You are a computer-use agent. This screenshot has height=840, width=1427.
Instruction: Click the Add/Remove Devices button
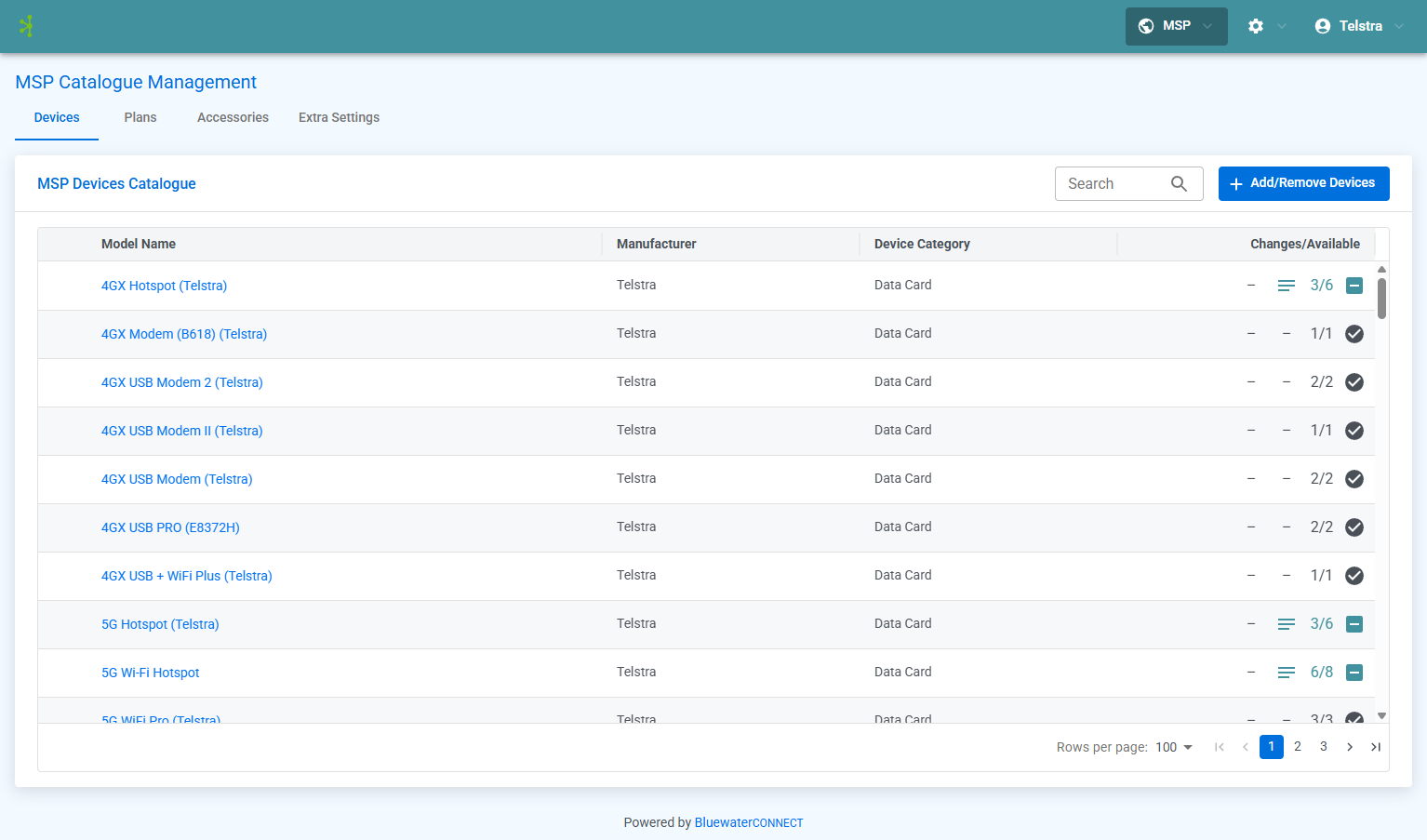click(1303, 183)
